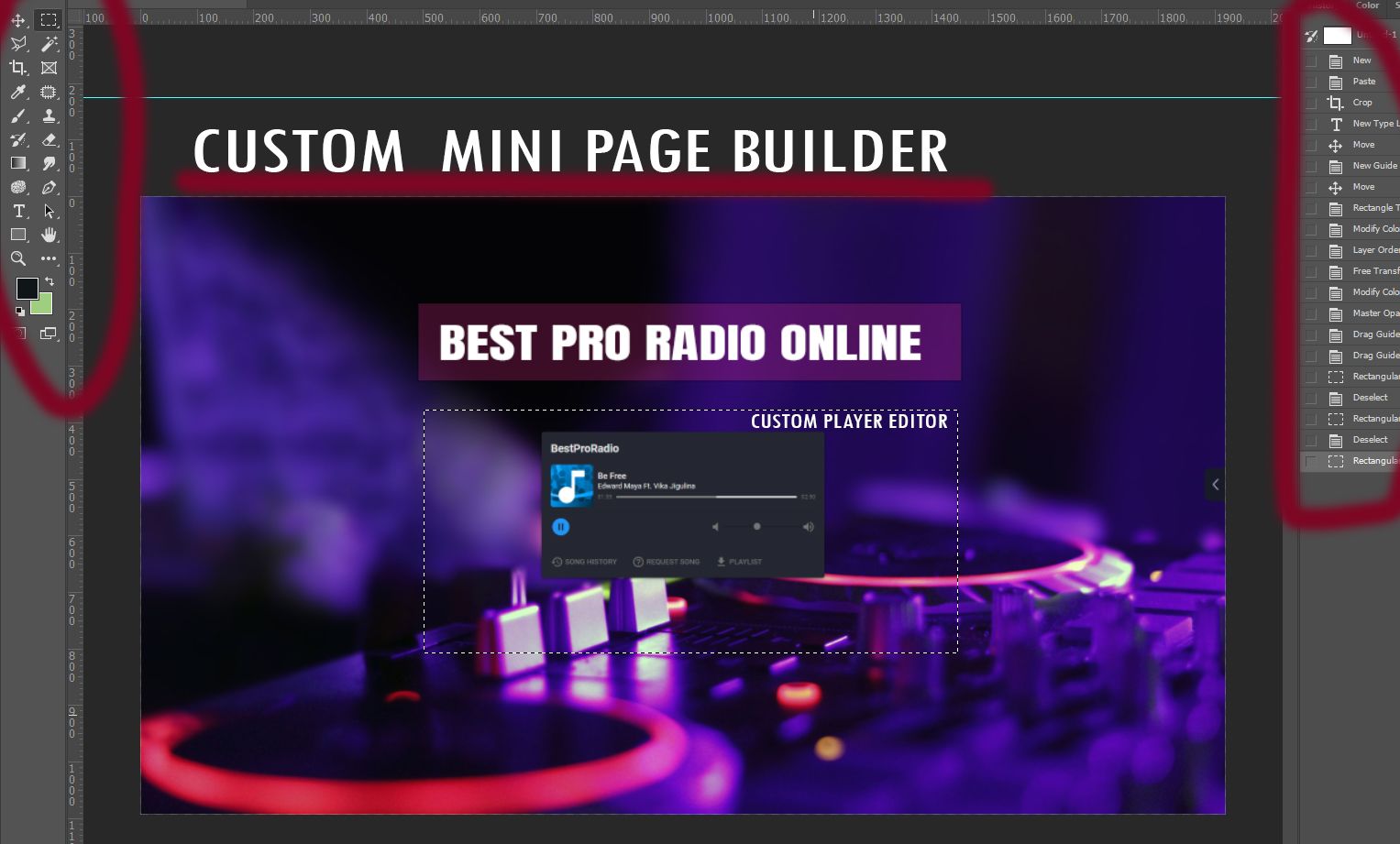Revert to the Master Opacity history step
Image resolution: width=1400 pixels, height=844 pixels.
(x=1373, y=312)
